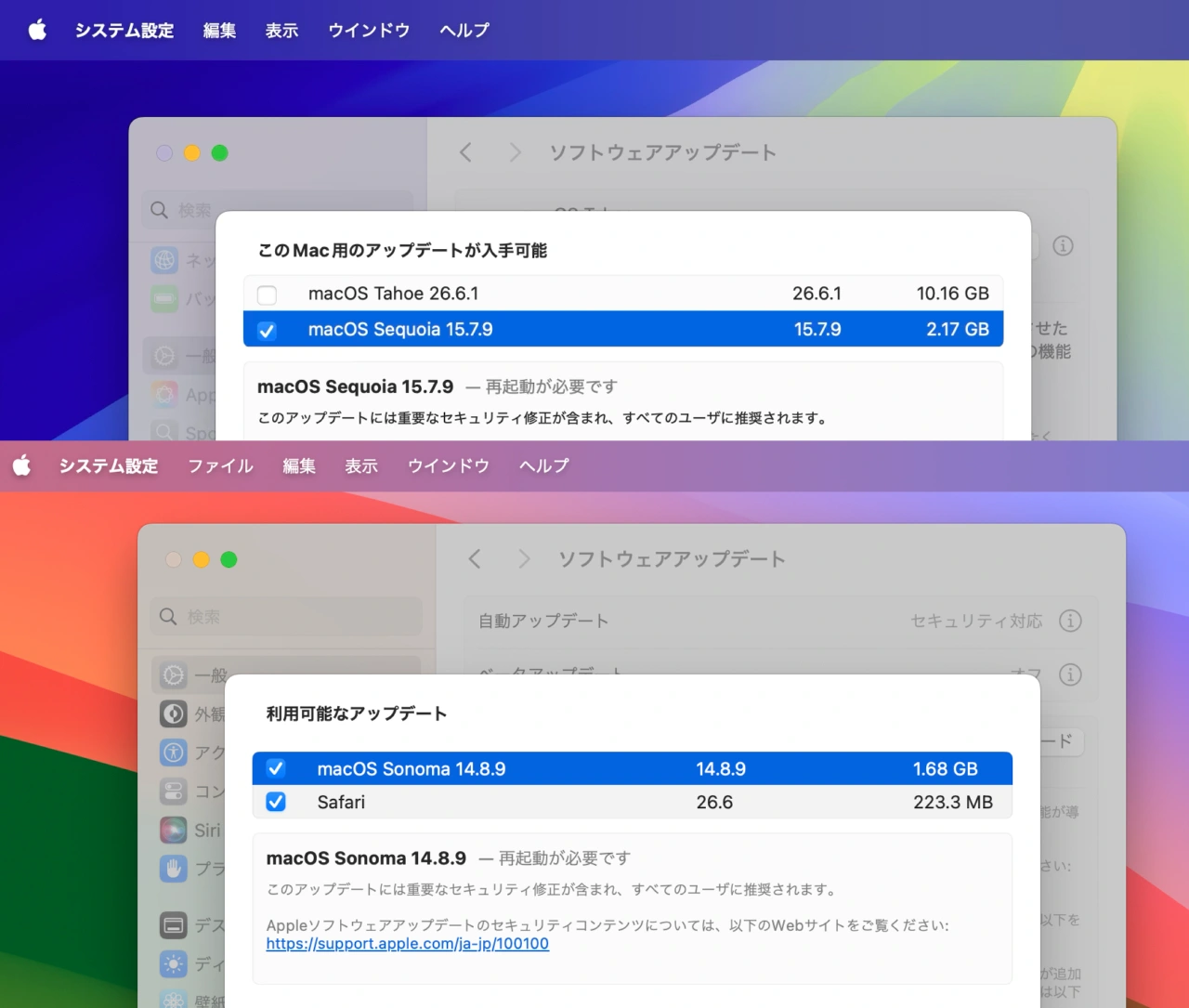Open privacy hand sidebar icon
Viewport: 1189px width, 1008px height.
(174, 869)
